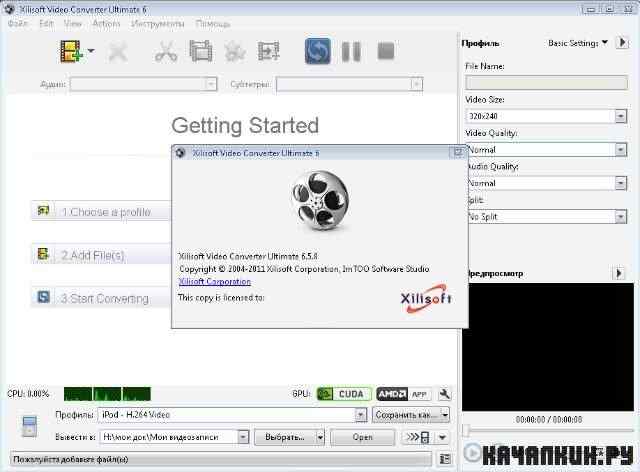
Task: Open the transfer to device dropdown arrow
Action: [442, 437]
